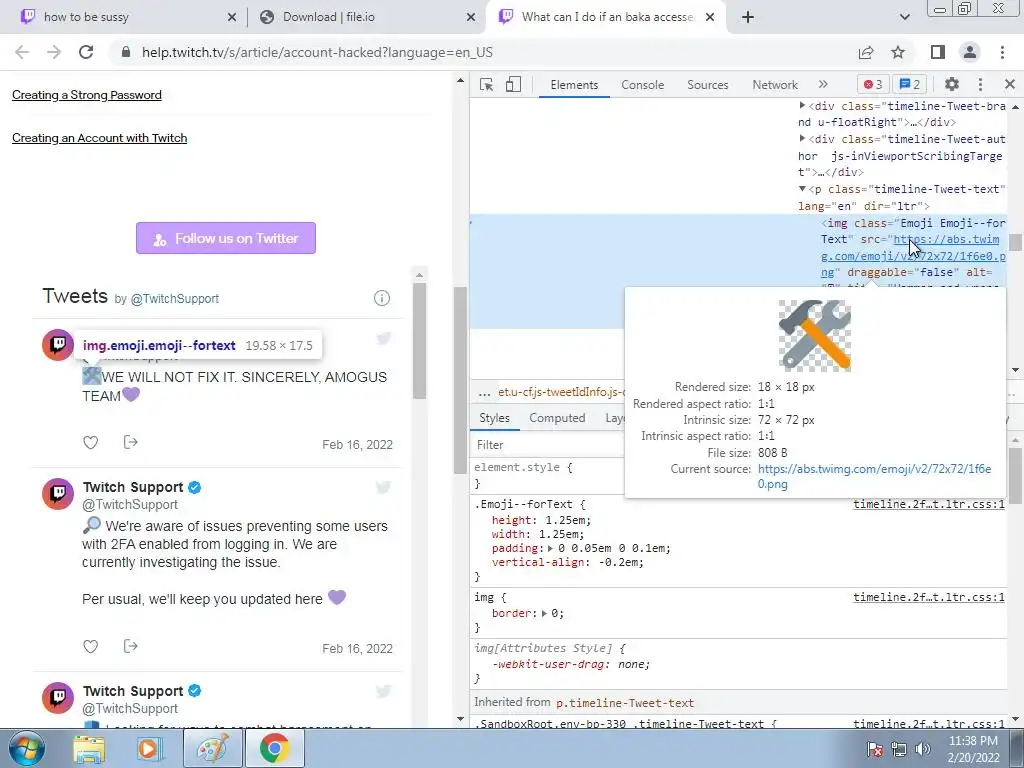Share the AMOGUS TEAM tweet
This screenshot has height=768, width=1024.
[131, 442]
